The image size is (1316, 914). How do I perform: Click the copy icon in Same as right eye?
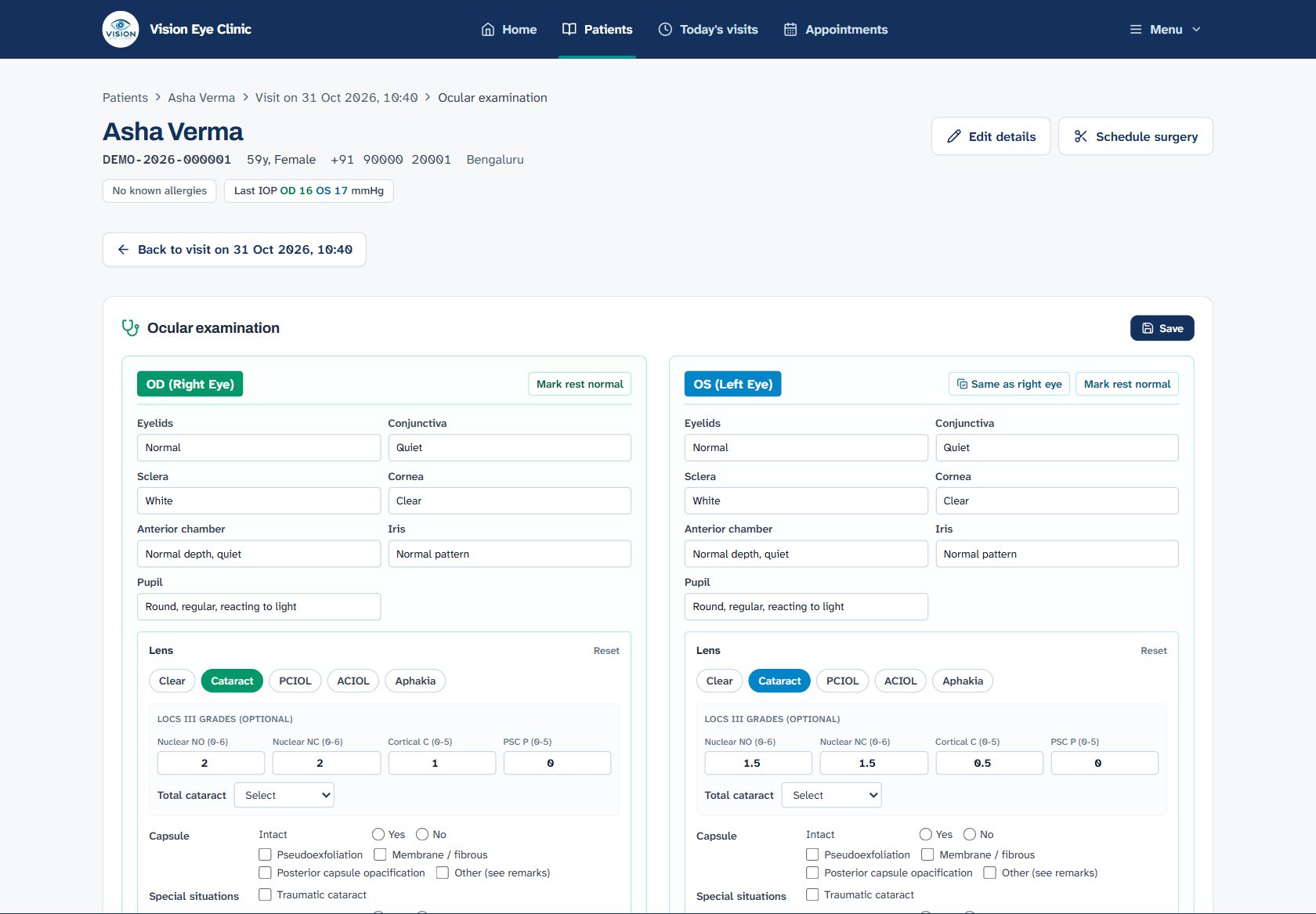962,384
